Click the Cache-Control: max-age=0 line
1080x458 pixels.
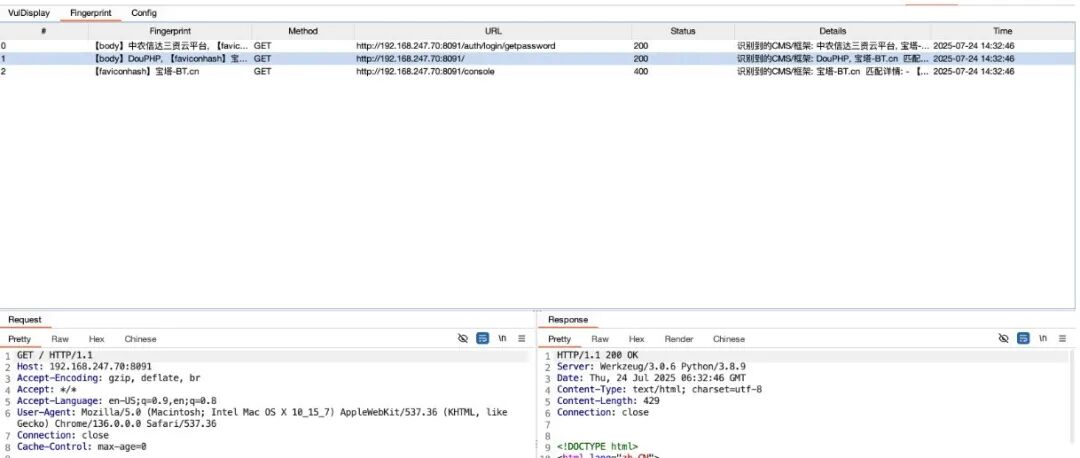[81, 446]
